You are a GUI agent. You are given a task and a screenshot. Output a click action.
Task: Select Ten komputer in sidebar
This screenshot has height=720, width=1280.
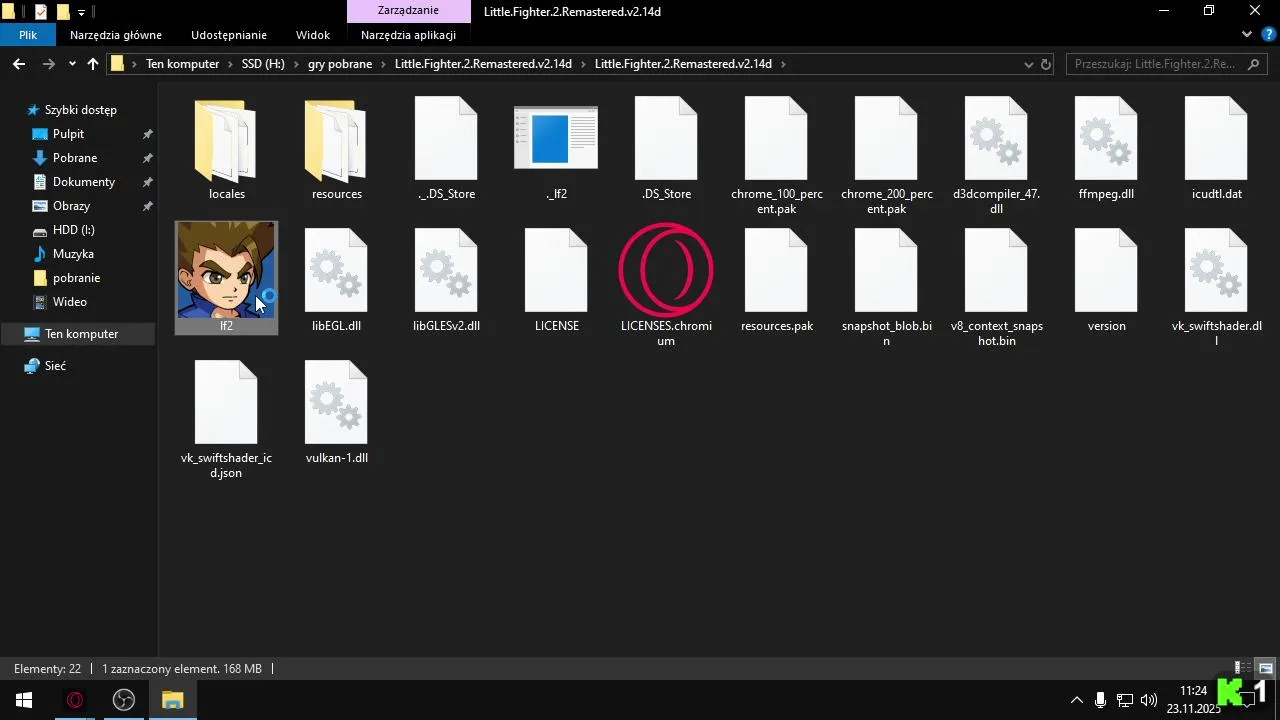tap(78, 334)
